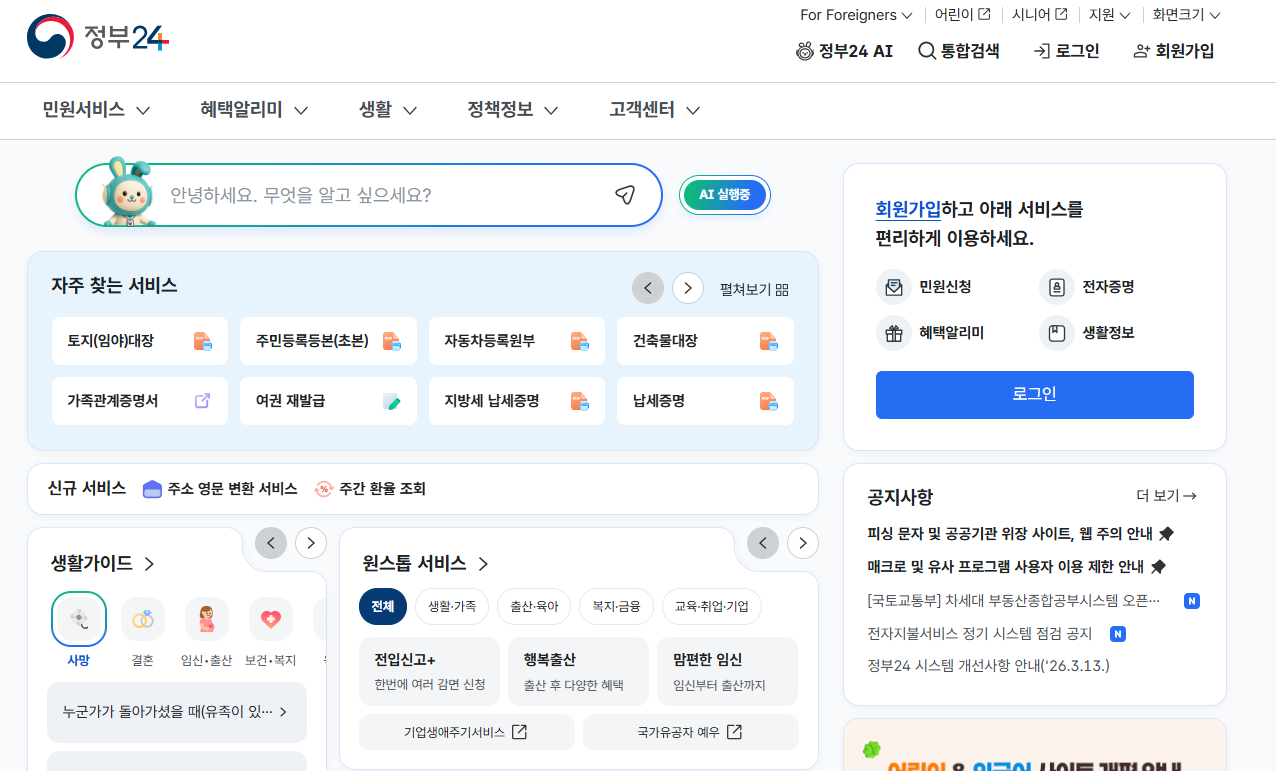
Task: Select the 결혼 category in 생활가이드
Action: click(x=142, y=619)
